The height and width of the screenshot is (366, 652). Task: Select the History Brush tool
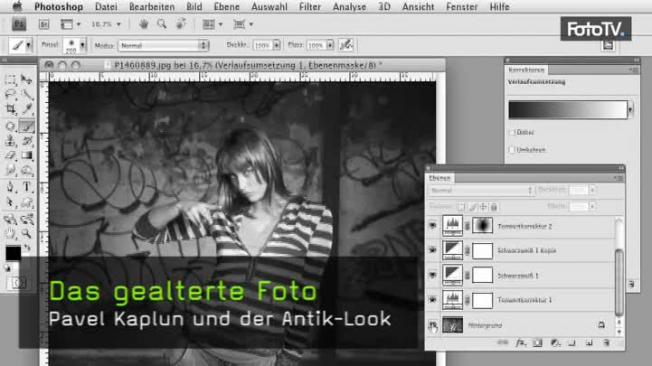[x=27, y=141]
